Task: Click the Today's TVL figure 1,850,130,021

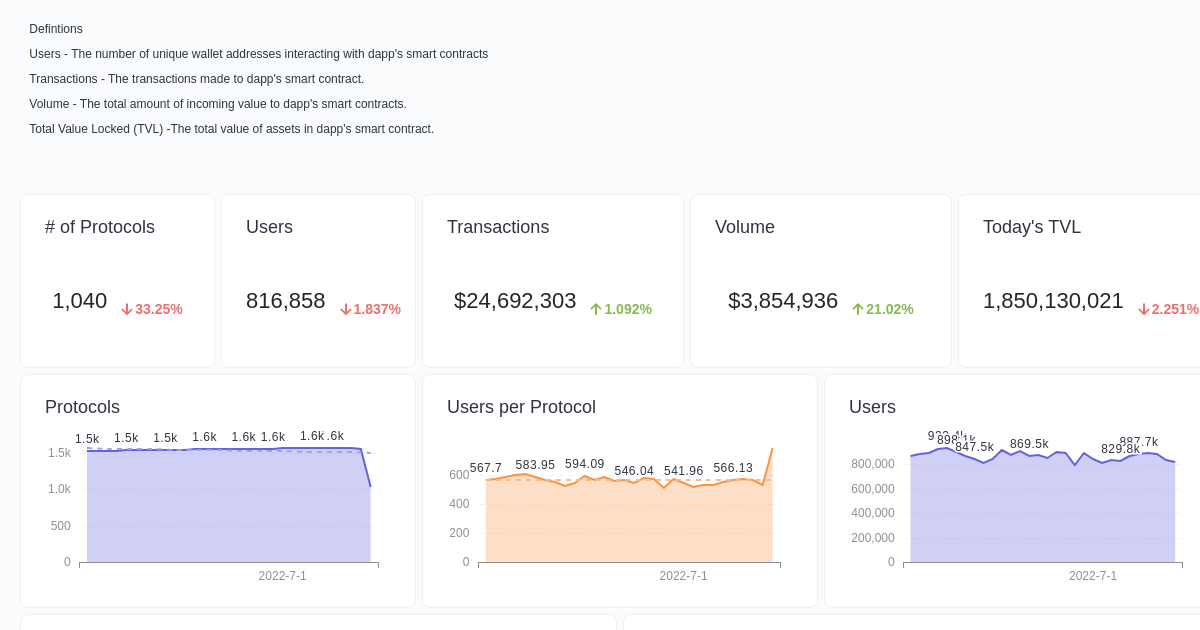Action: [x=1053, y=301]
